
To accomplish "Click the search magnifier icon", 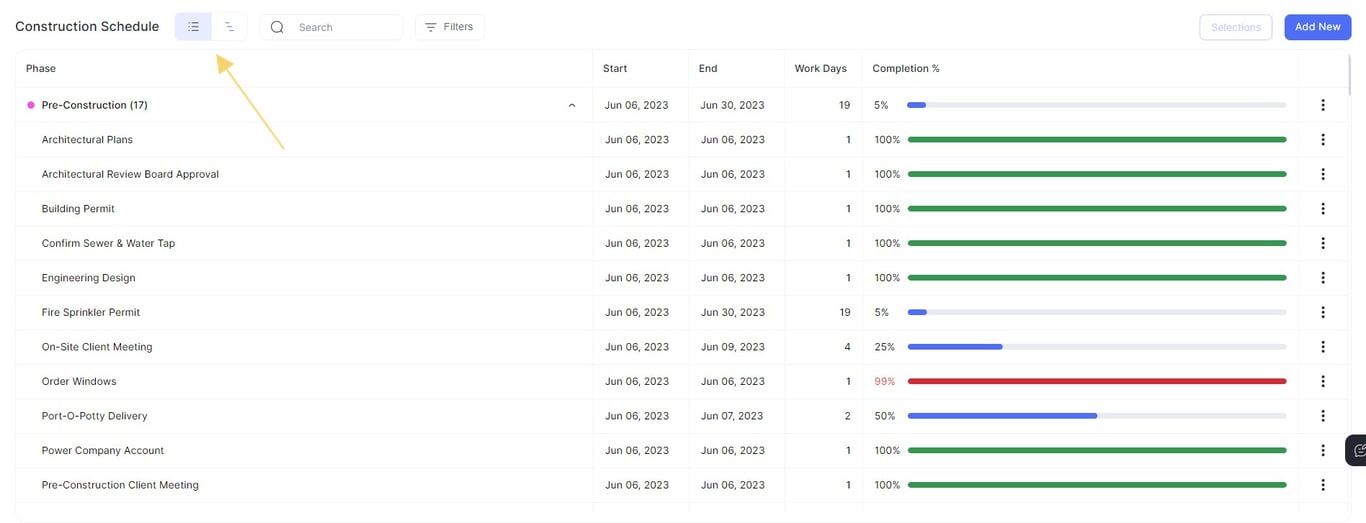I will (277, 27).
